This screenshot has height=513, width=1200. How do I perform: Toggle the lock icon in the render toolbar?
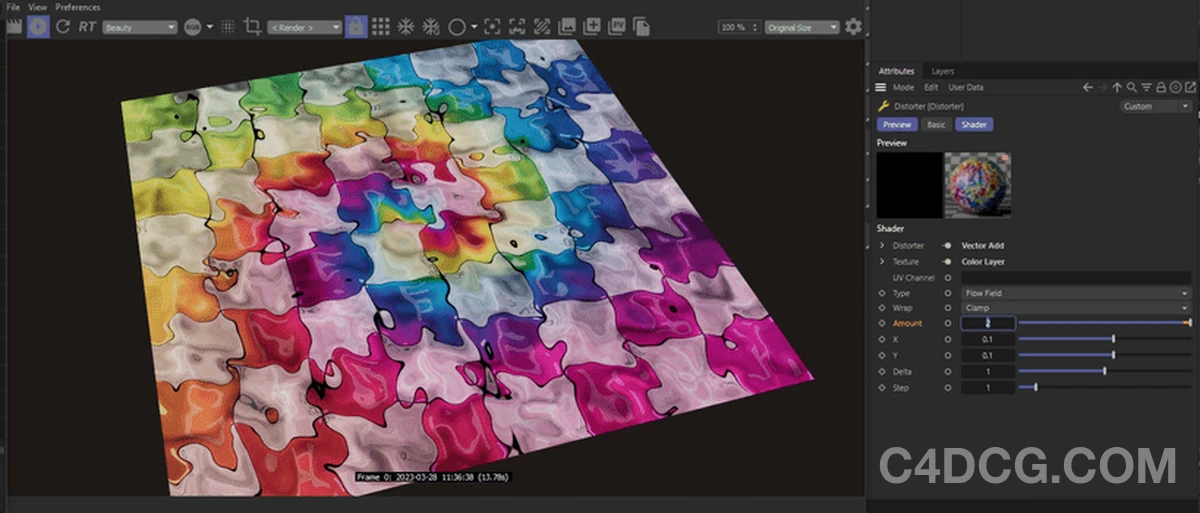[355, 27]
